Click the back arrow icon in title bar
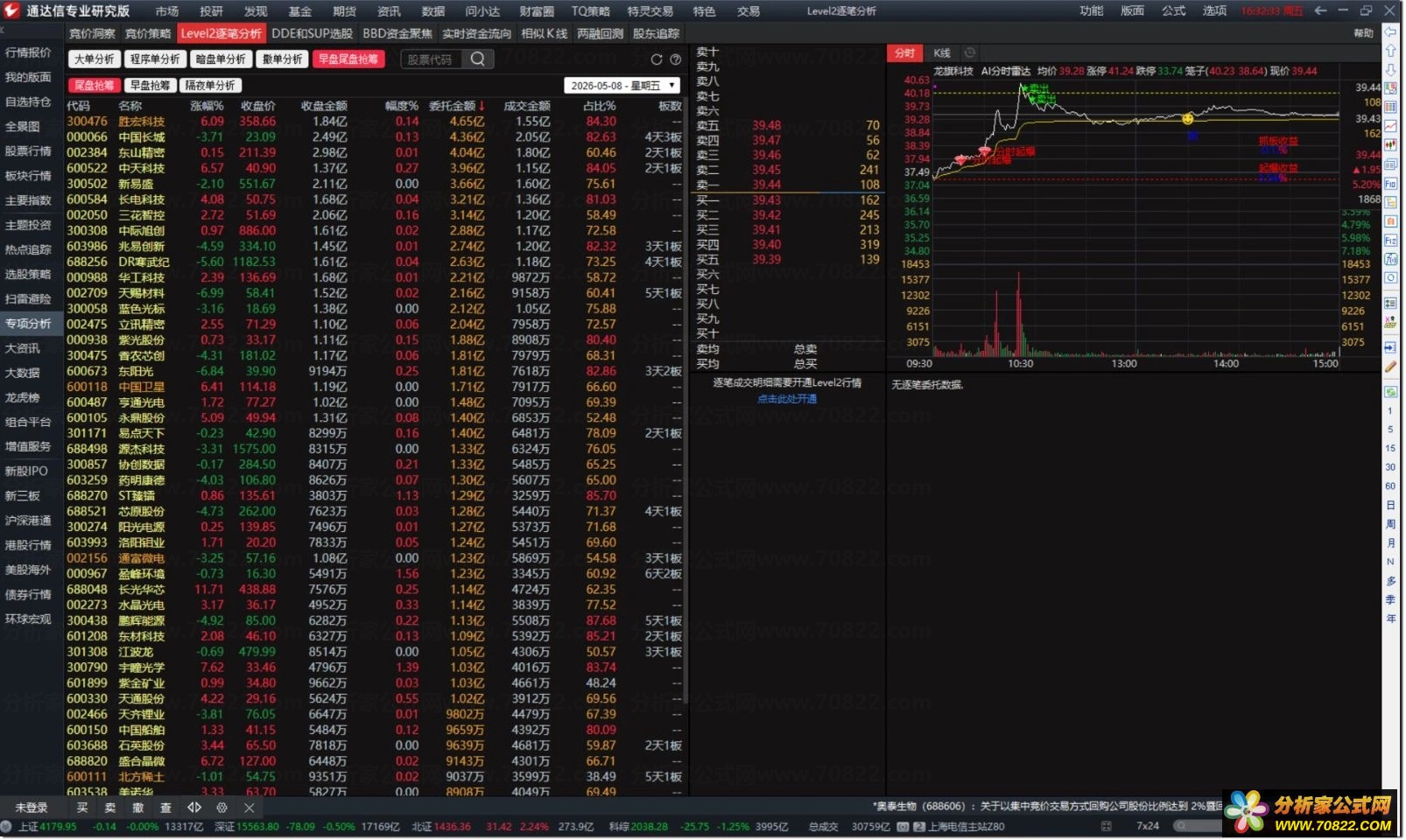The width and height of the screenshot is (1406, 840). pos(1320,10)
